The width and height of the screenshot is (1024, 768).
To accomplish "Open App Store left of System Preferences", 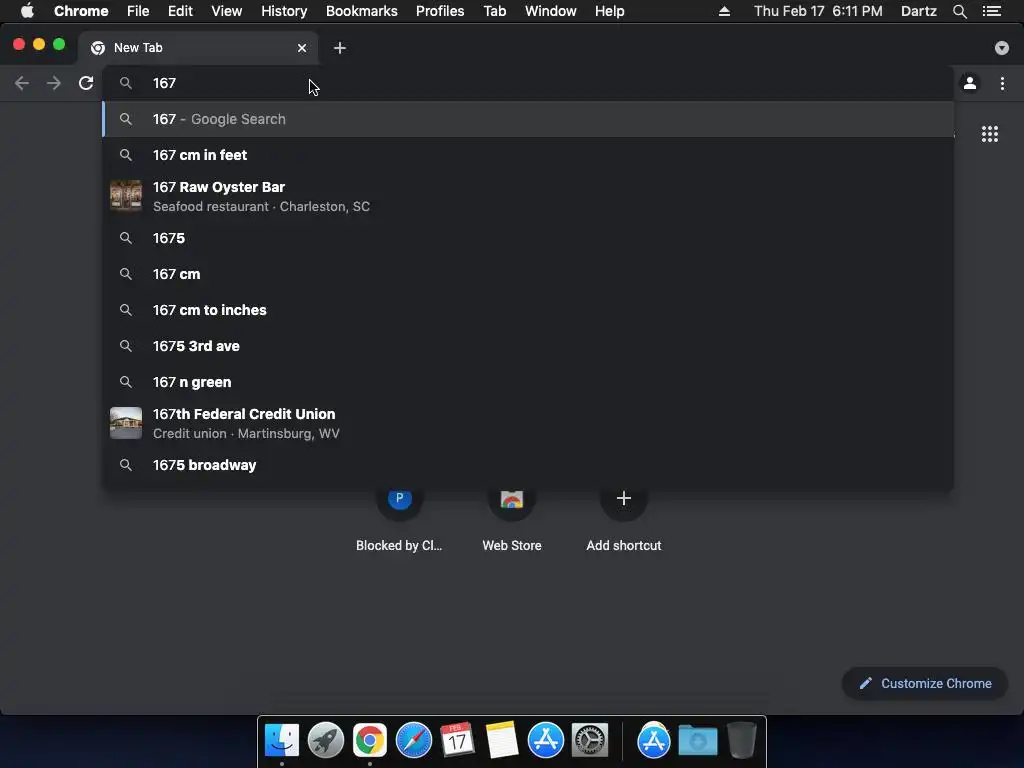I will pyautogui.click(x=545, y=740).
